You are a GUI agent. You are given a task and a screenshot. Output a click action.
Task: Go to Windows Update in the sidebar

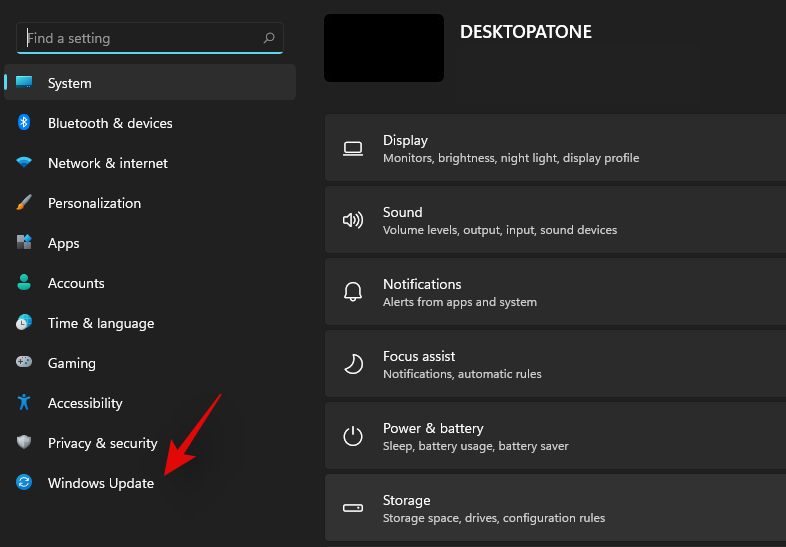point(100,483)
